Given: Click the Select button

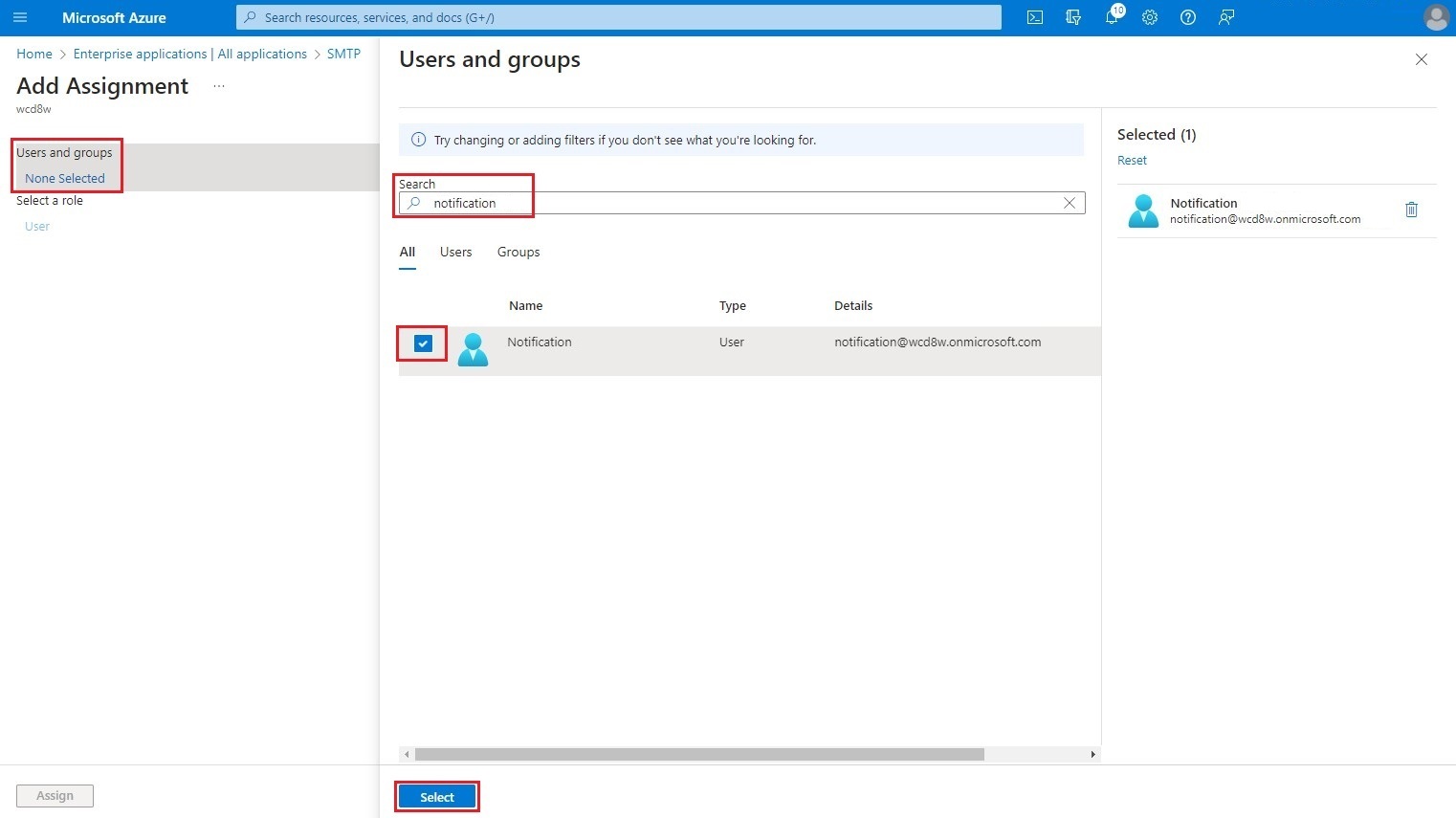Looking at the screenshot, I should (x=436, y=796).
